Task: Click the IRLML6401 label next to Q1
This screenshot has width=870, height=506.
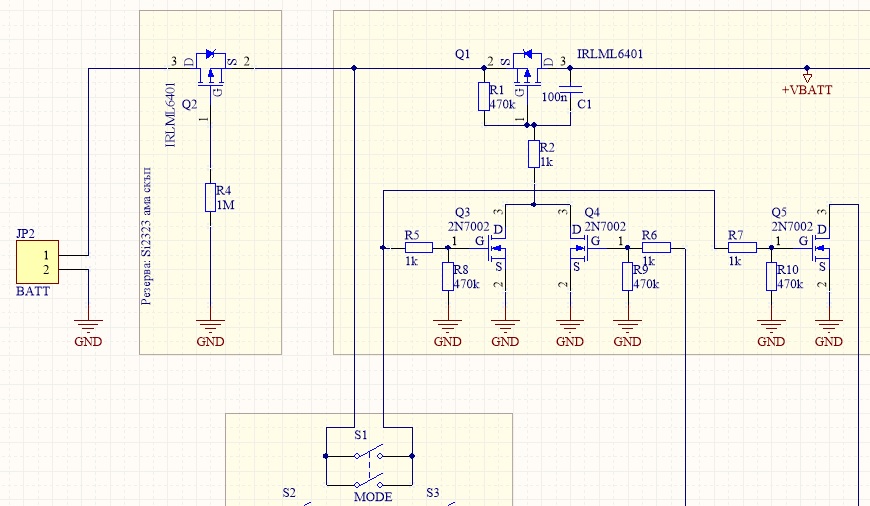Action: (610, 54)
